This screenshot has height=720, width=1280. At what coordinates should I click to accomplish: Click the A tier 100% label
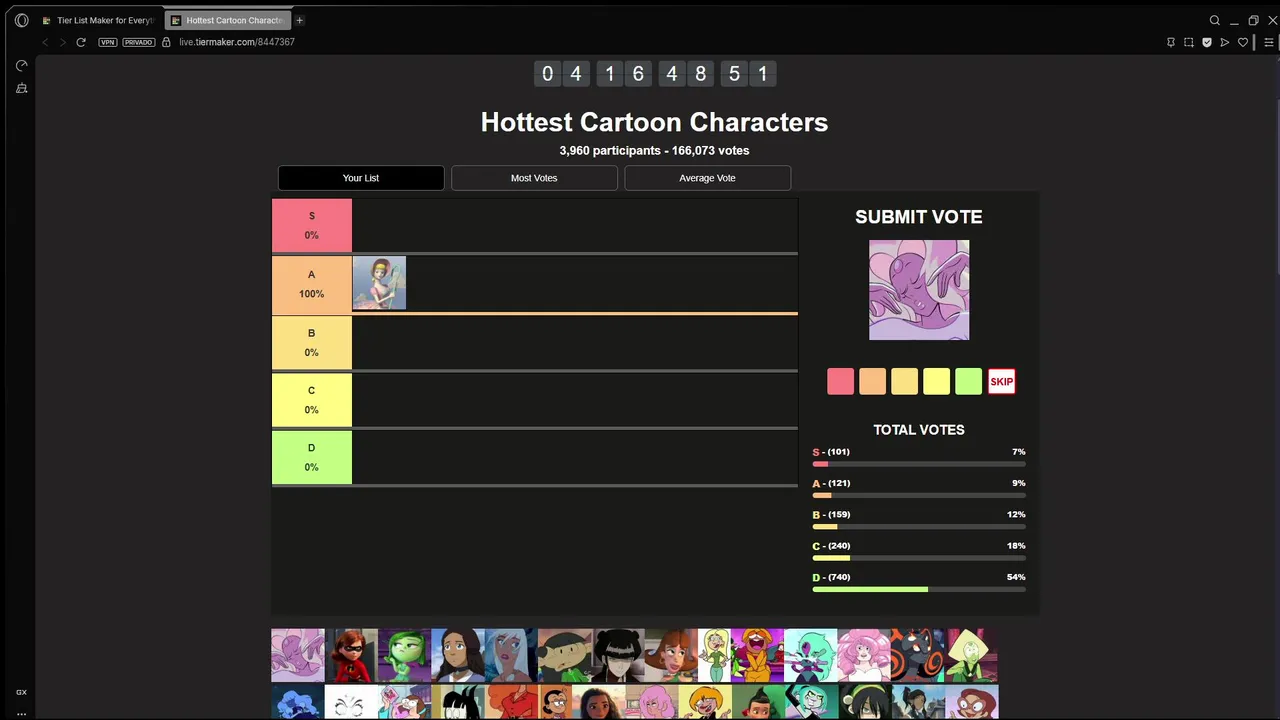coord(312,284)
